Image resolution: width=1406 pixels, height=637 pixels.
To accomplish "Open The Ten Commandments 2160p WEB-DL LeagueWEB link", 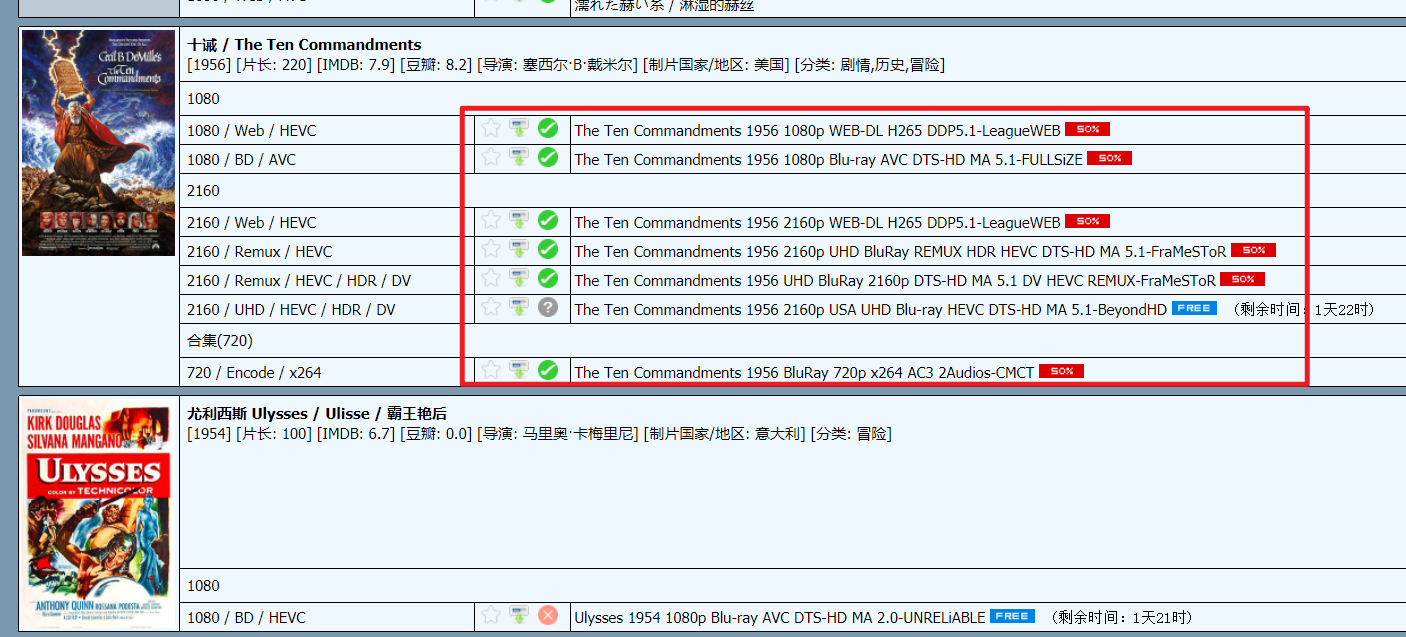I will coord(817,222).
